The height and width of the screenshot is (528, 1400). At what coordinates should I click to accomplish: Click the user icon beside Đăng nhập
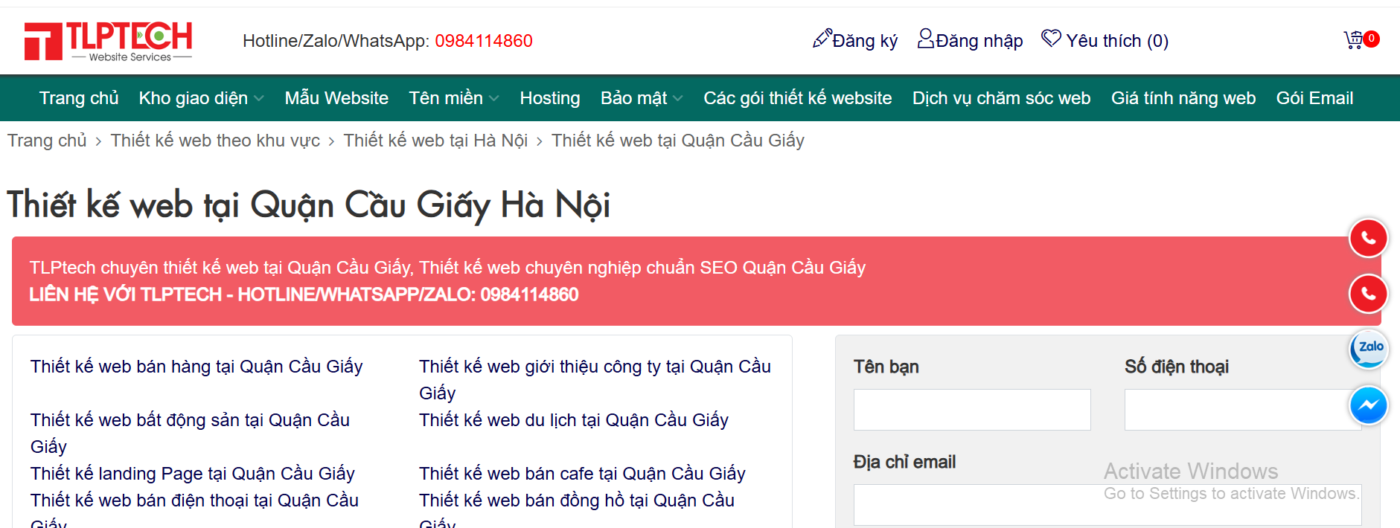coord(926,39)
